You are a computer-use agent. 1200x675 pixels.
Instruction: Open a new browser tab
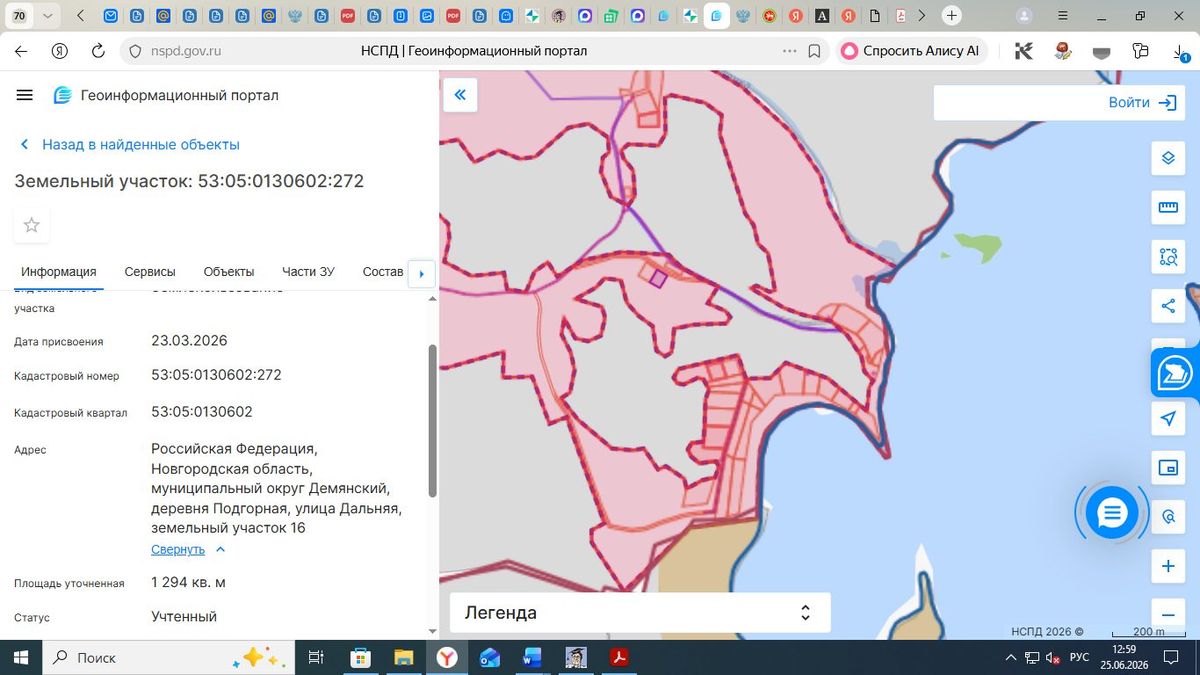(x=952, y=16)
